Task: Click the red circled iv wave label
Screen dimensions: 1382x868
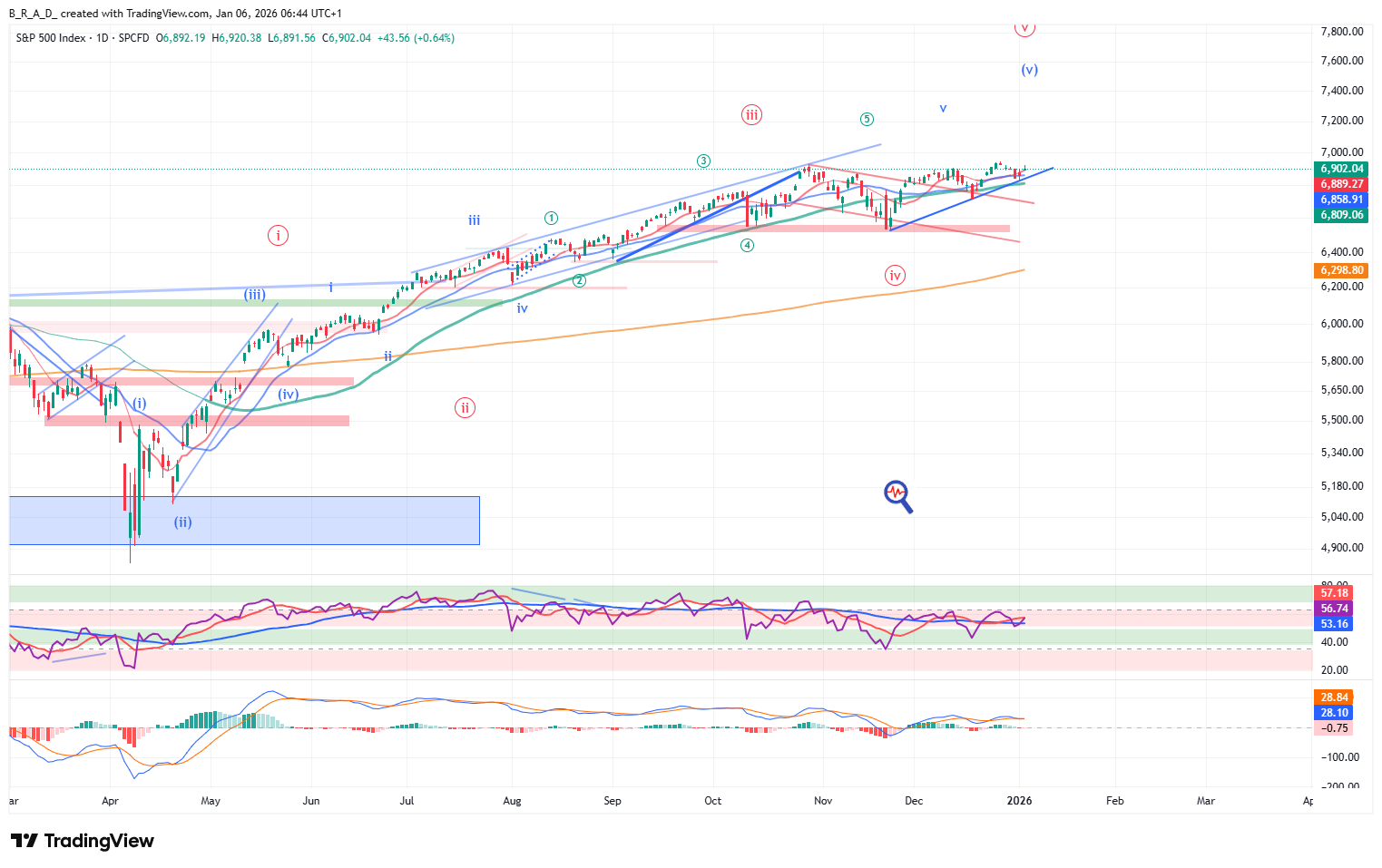Action: (895, 276)
